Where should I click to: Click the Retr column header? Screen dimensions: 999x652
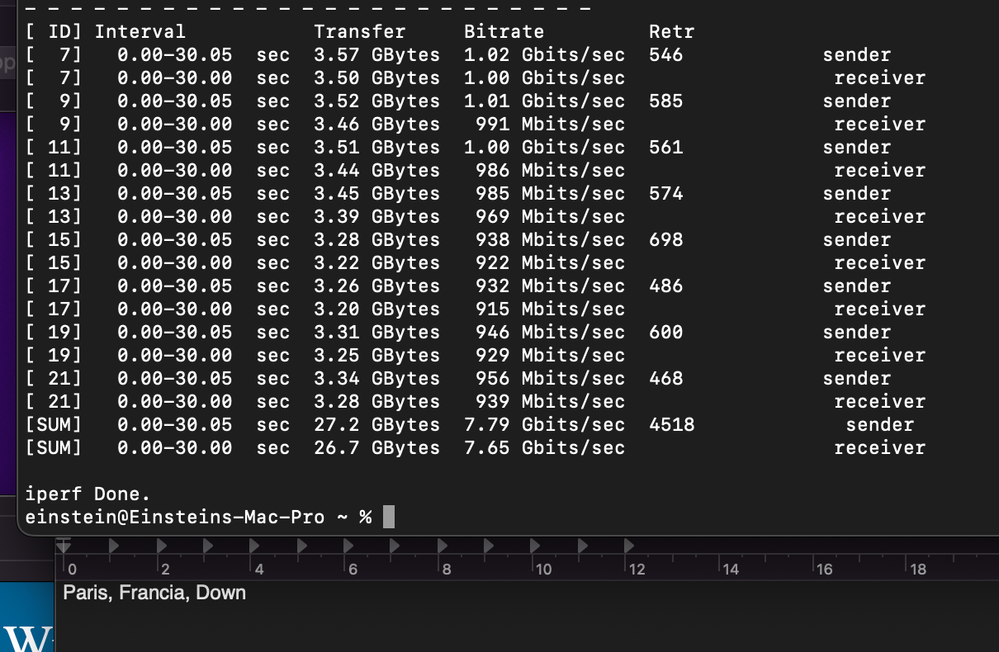pyautogui.click(x=671, y=32)
